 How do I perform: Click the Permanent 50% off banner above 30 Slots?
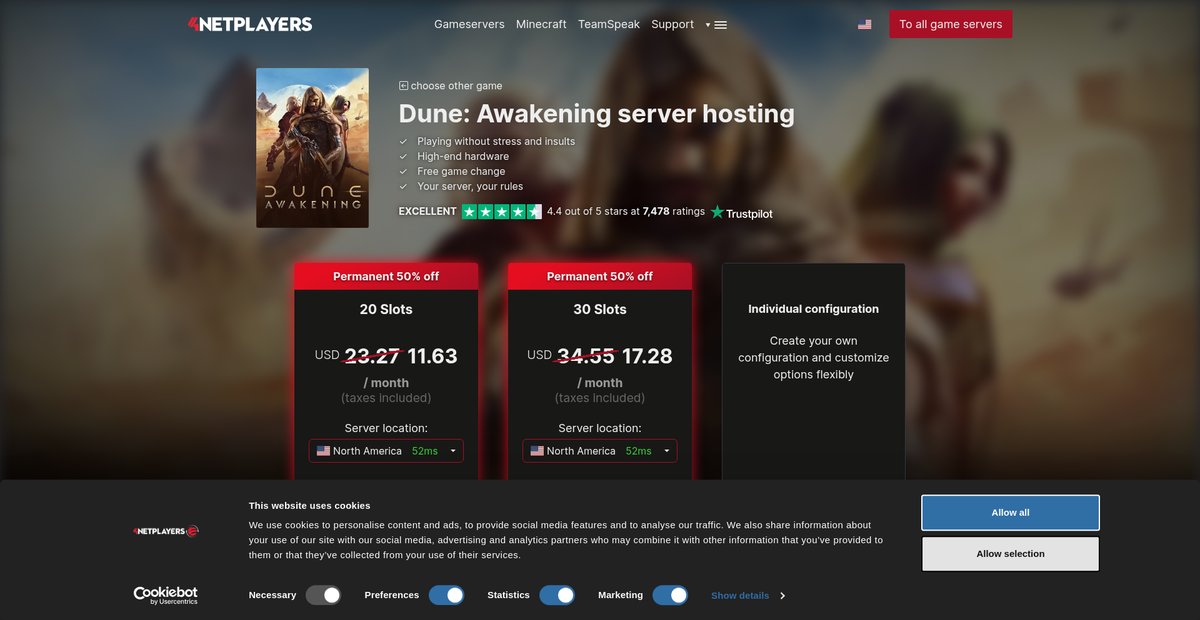[600, 276]
